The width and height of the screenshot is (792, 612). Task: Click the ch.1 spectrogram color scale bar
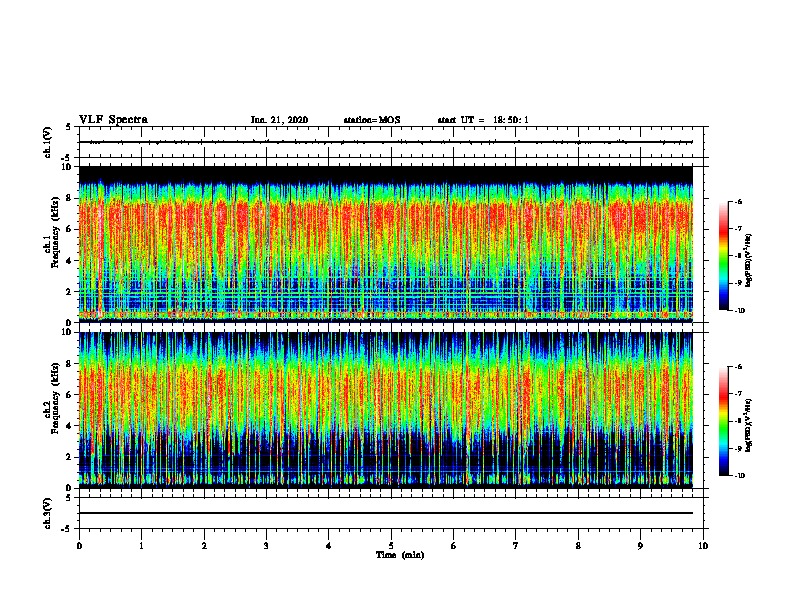723,256
